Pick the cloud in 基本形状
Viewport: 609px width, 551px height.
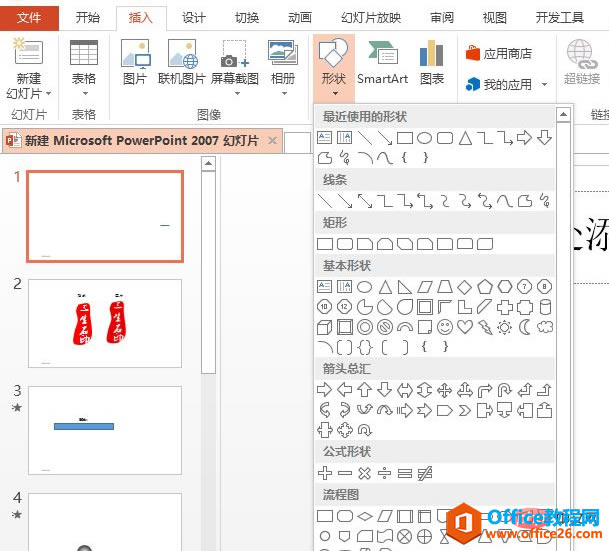(545, 327)
